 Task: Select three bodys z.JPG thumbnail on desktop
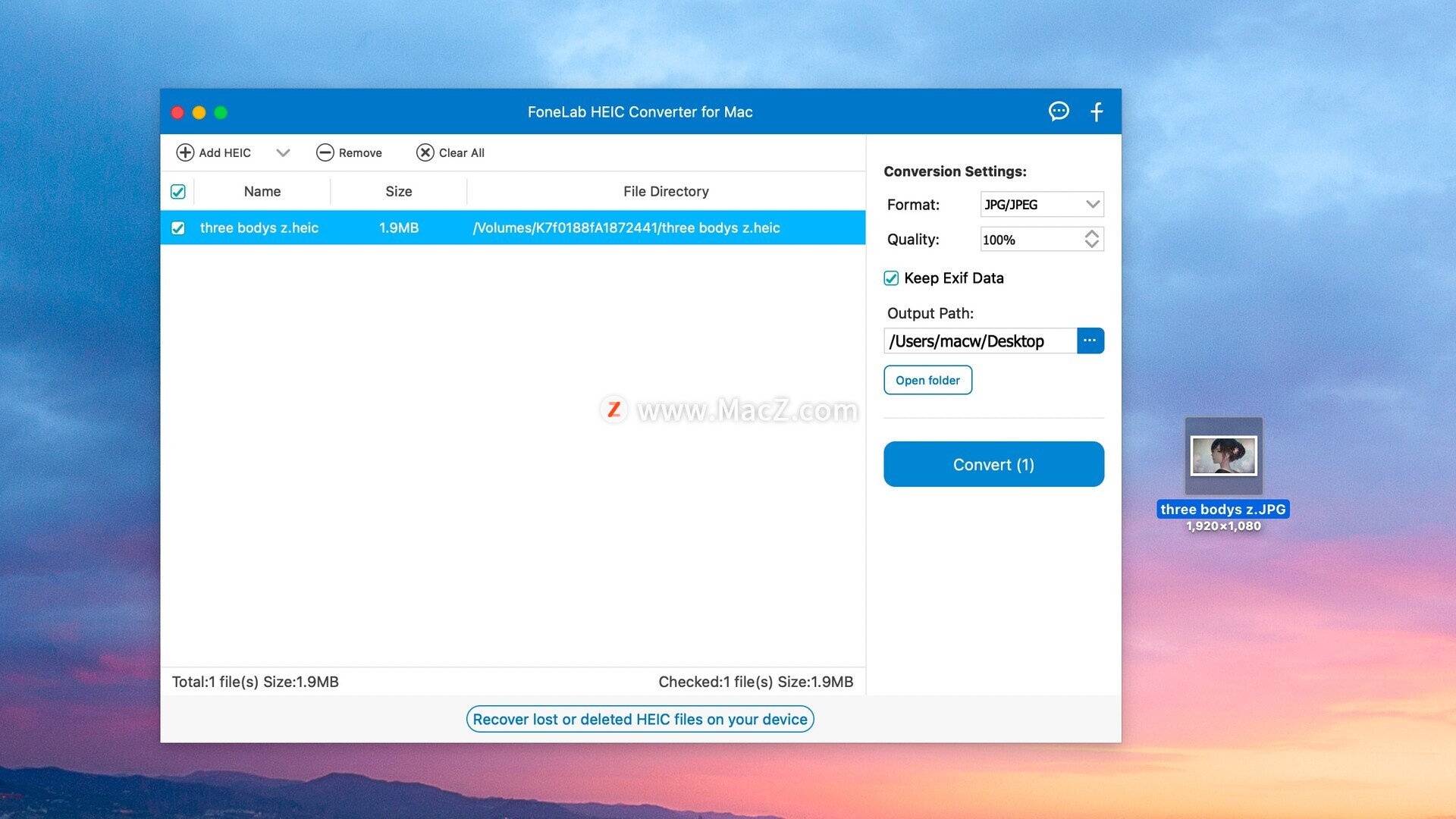click(x=1224, y=456)
